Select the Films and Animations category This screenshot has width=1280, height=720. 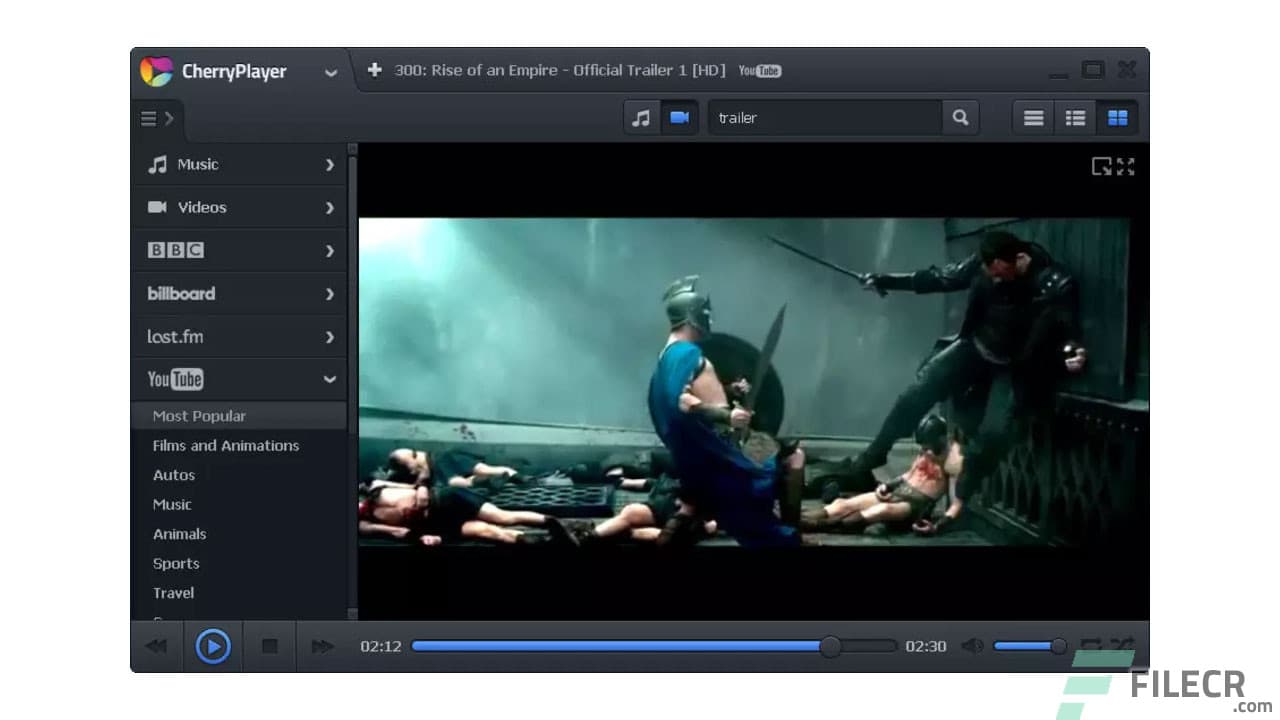point(225,445)
